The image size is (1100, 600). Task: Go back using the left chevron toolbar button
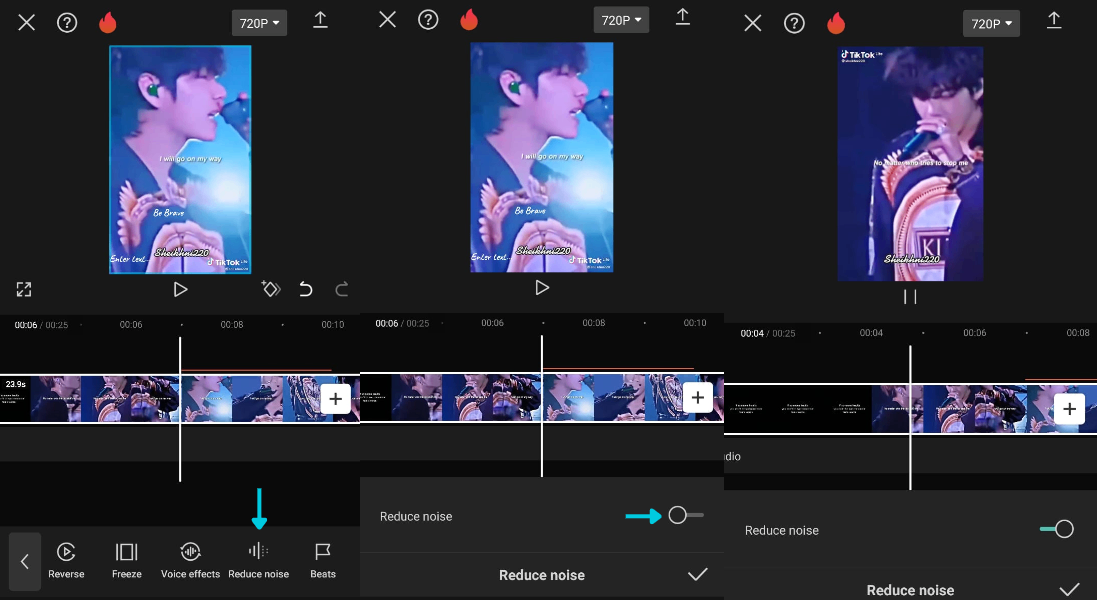point(25,561)
